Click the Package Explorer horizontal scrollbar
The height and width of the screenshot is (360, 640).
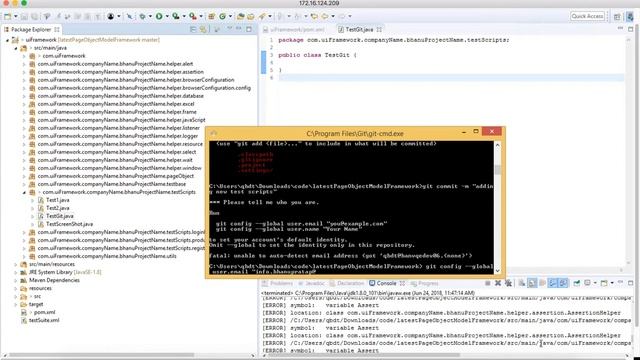coord(102,355)
